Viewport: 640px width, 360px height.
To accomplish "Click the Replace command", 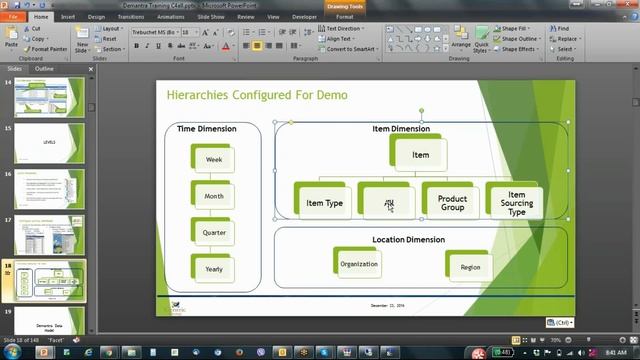I will click(x=566, y=39).
